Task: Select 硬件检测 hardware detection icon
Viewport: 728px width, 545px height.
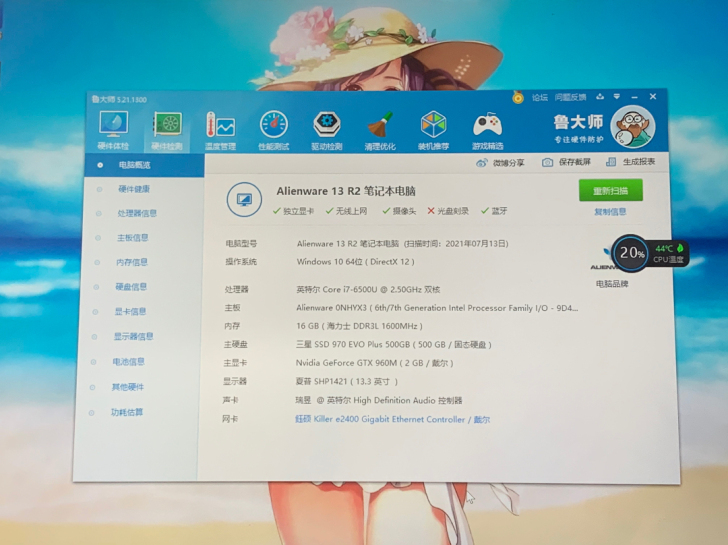Action: (x=167, y=131)
